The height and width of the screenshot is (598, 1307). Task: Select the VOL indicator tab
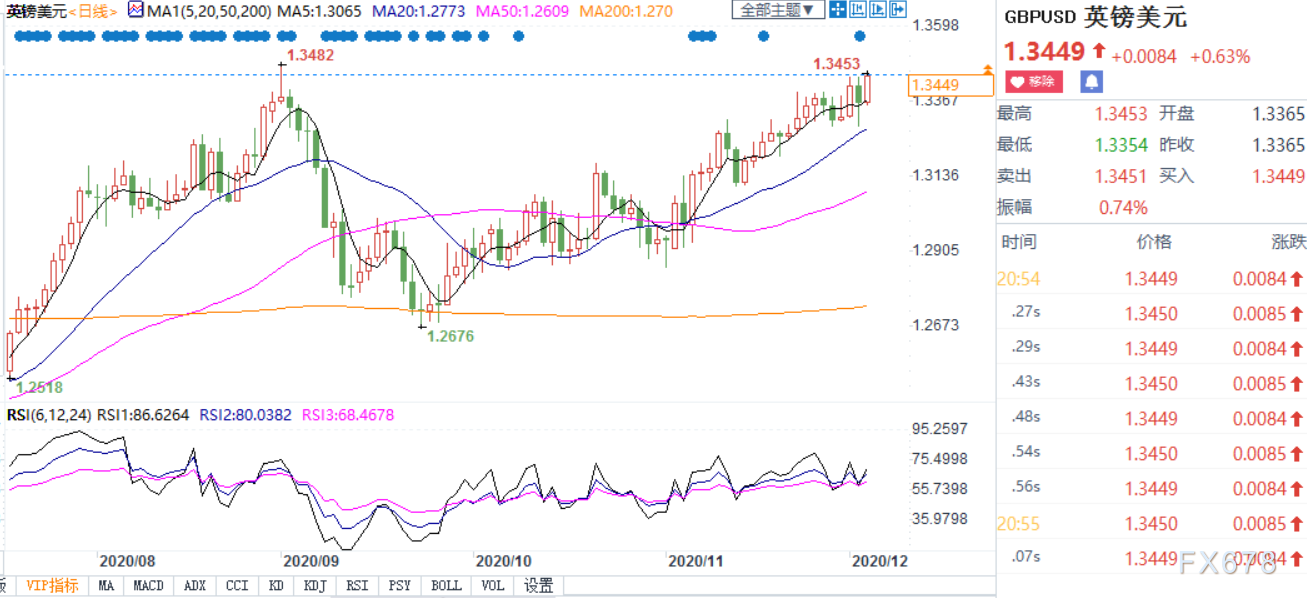click(x=493, y=586)
